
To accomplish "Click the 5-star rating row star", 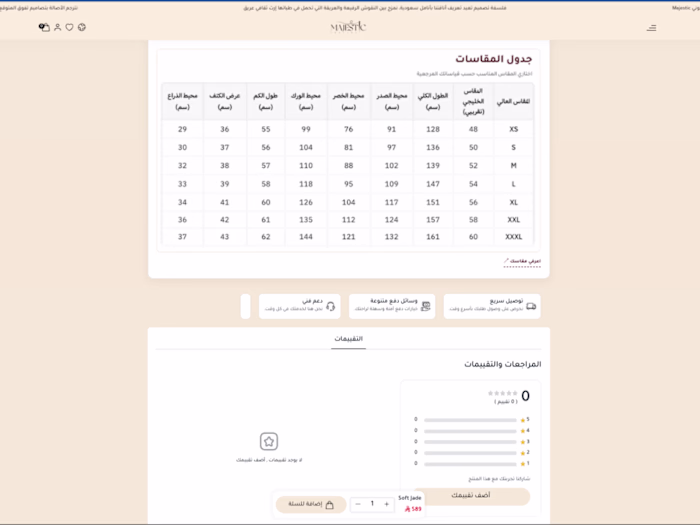I will click(523, 420).
